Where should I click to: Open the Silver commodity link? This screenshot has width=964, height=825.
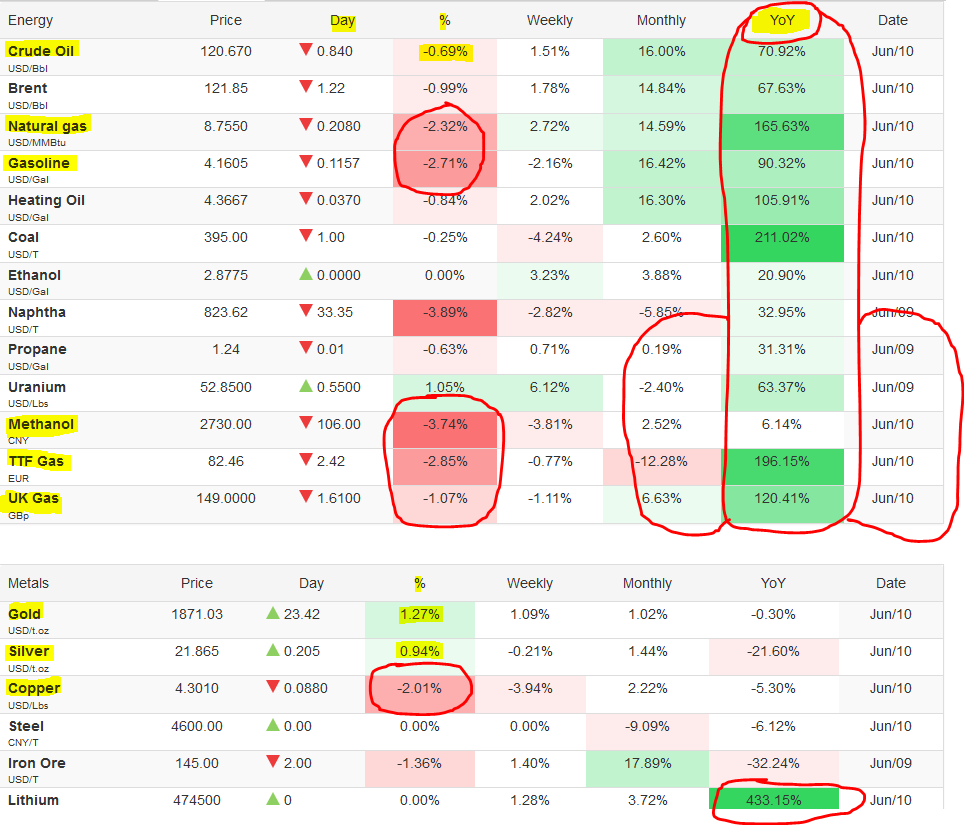pos(28,651)
